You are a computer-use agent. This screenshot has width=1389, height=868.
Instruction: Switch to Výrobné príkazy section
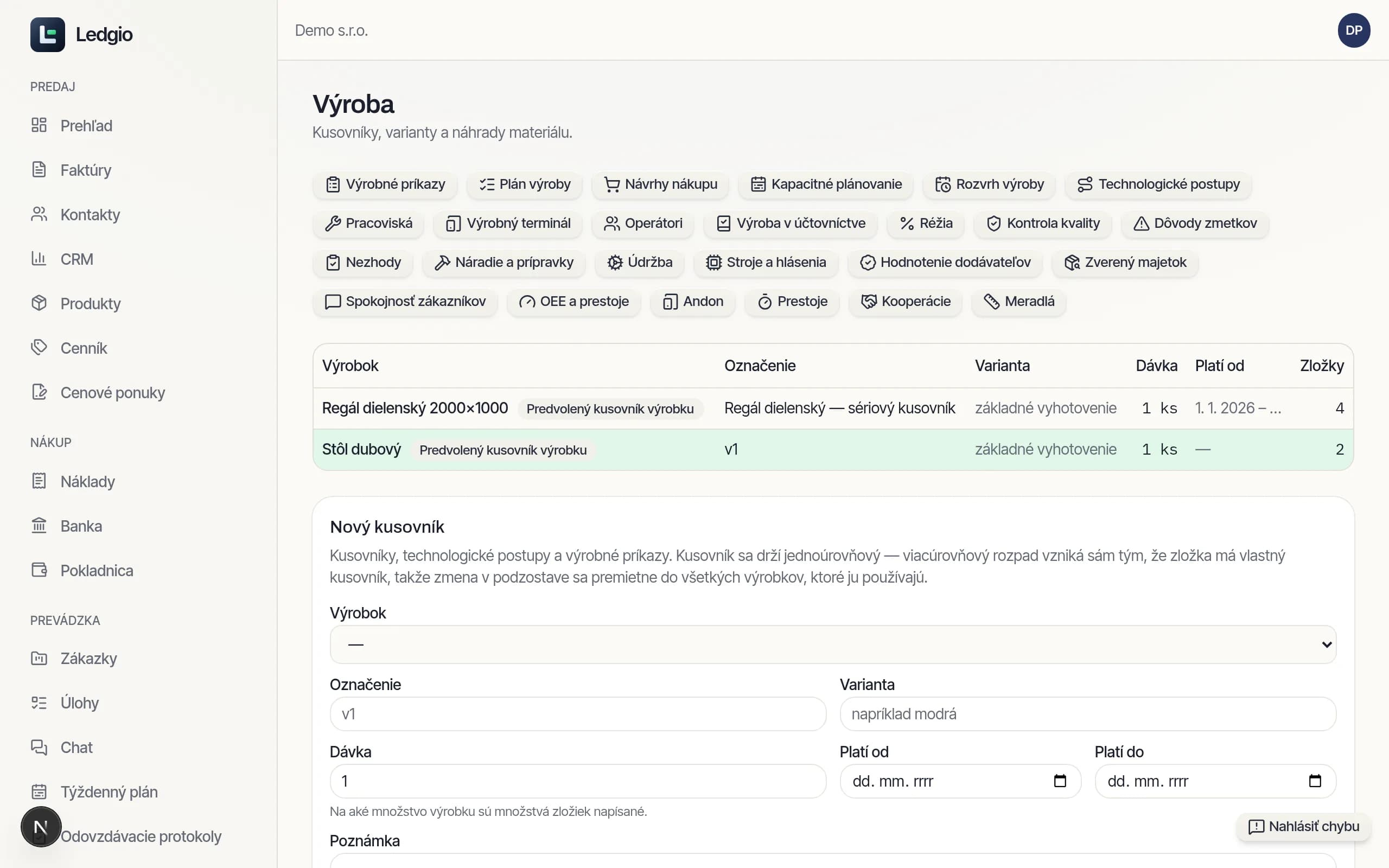[x=385, y=184]
